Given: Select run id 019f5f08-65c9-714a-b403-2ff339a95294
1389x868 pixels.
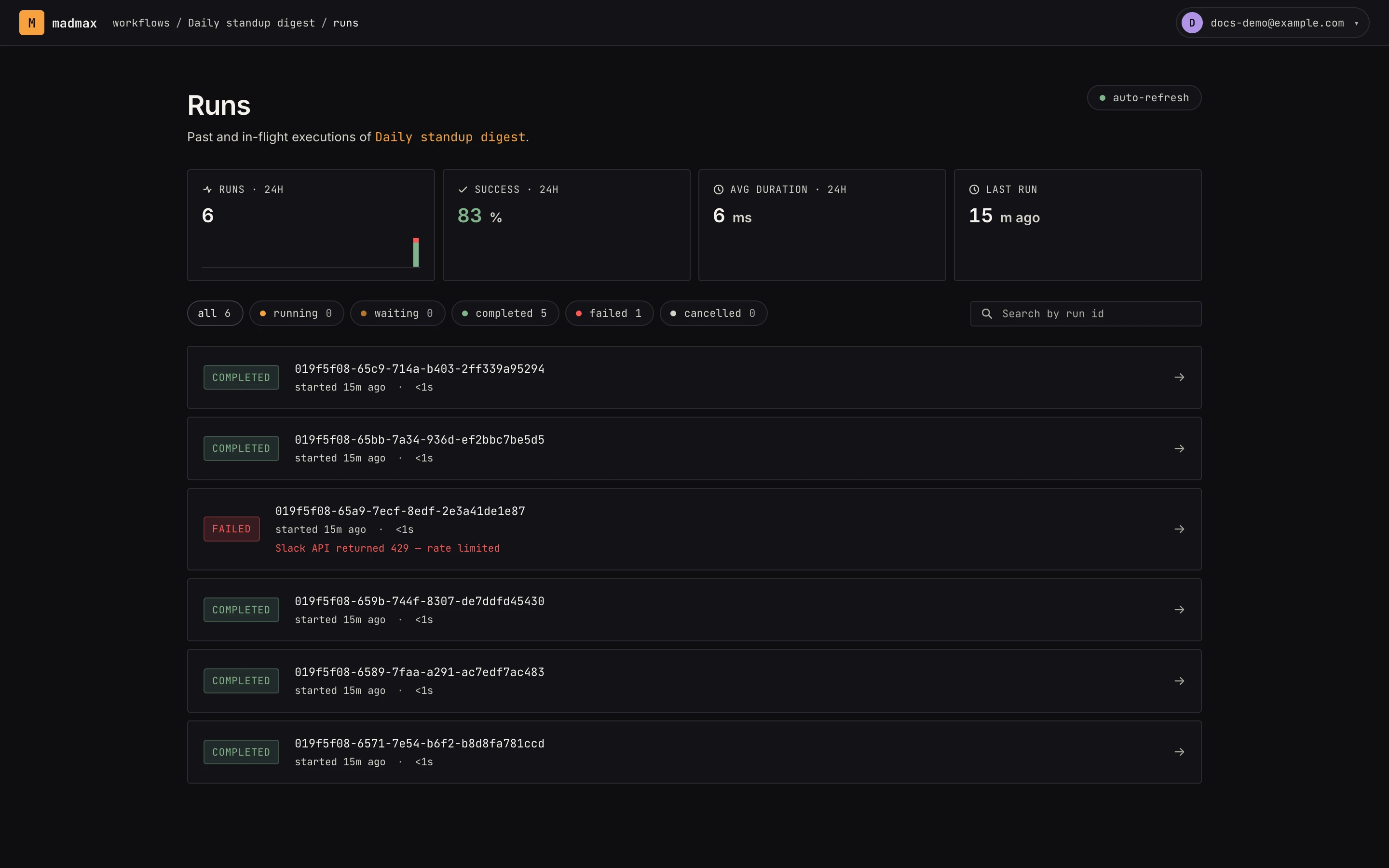Looking at the screenshot, I should click(420, 368).
